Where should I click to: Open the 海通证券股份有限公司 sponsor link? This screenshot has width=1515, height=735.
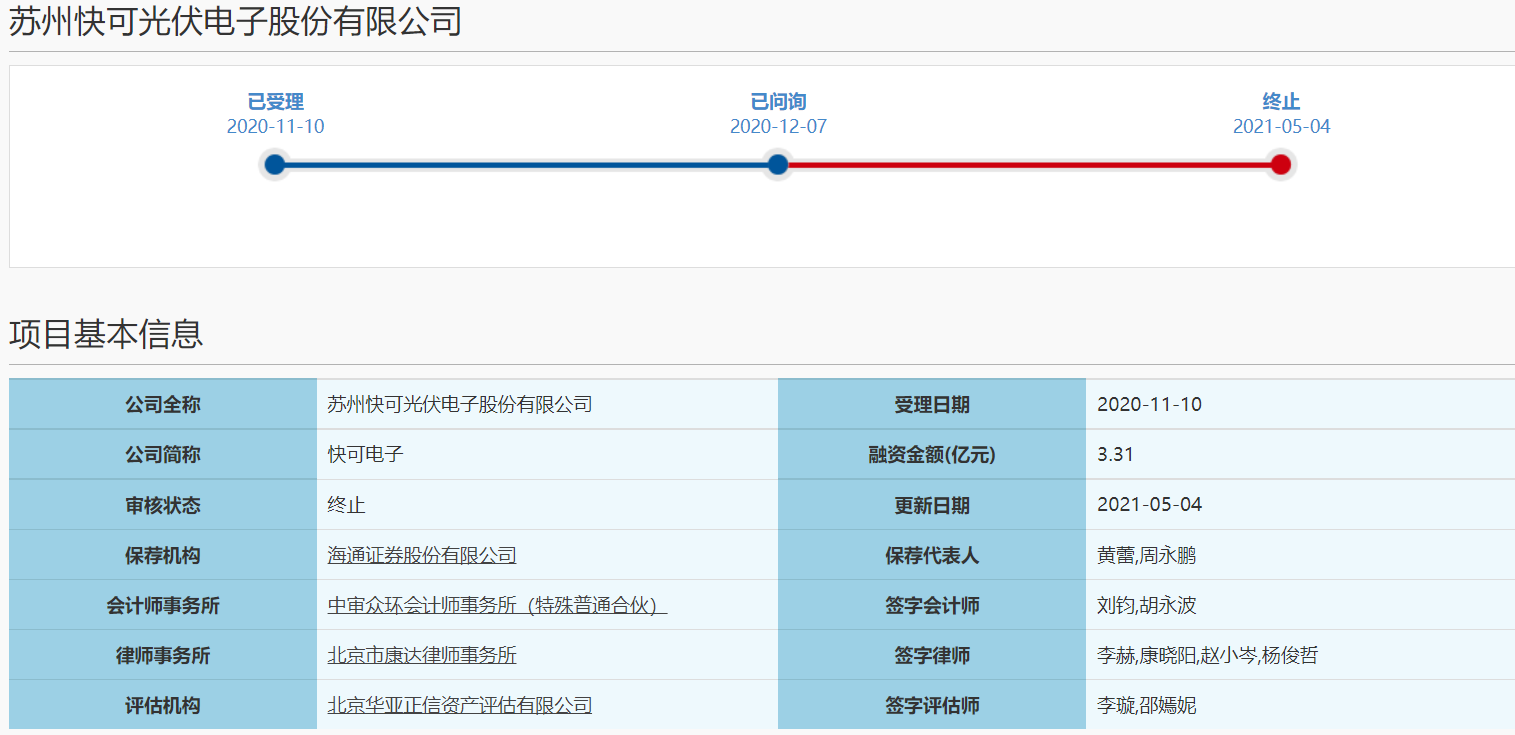coord(422,555)
